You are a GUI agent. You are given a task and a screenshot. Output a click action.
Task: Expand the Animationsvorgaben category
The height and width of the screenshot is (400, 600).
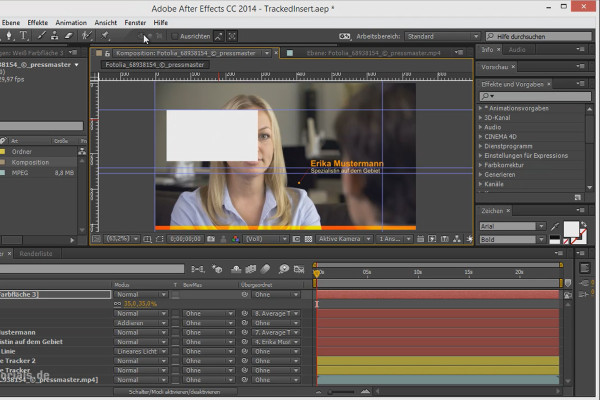click(481, 108)
